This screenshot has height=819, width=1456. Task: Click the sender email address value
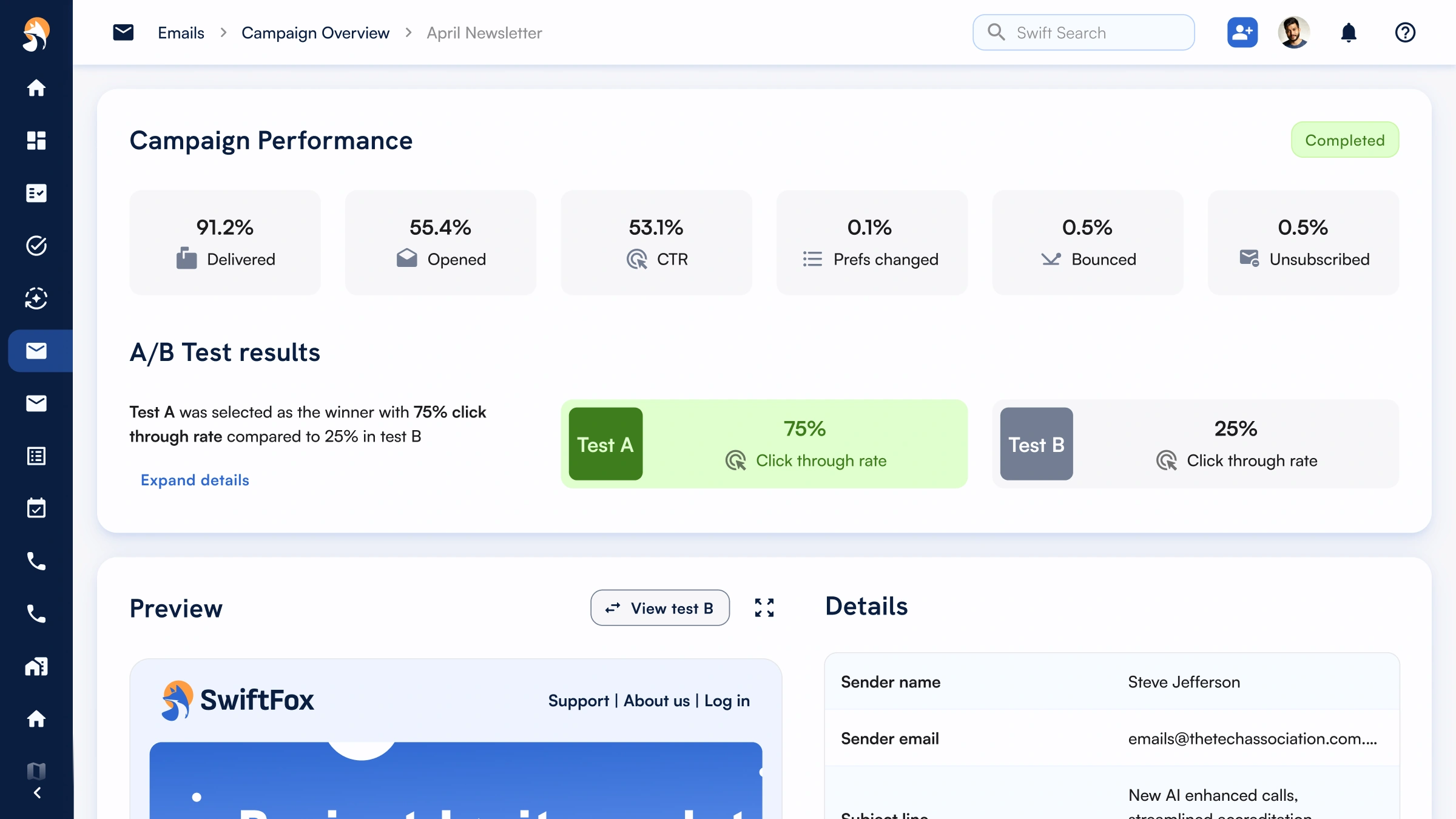(1252, 738)
